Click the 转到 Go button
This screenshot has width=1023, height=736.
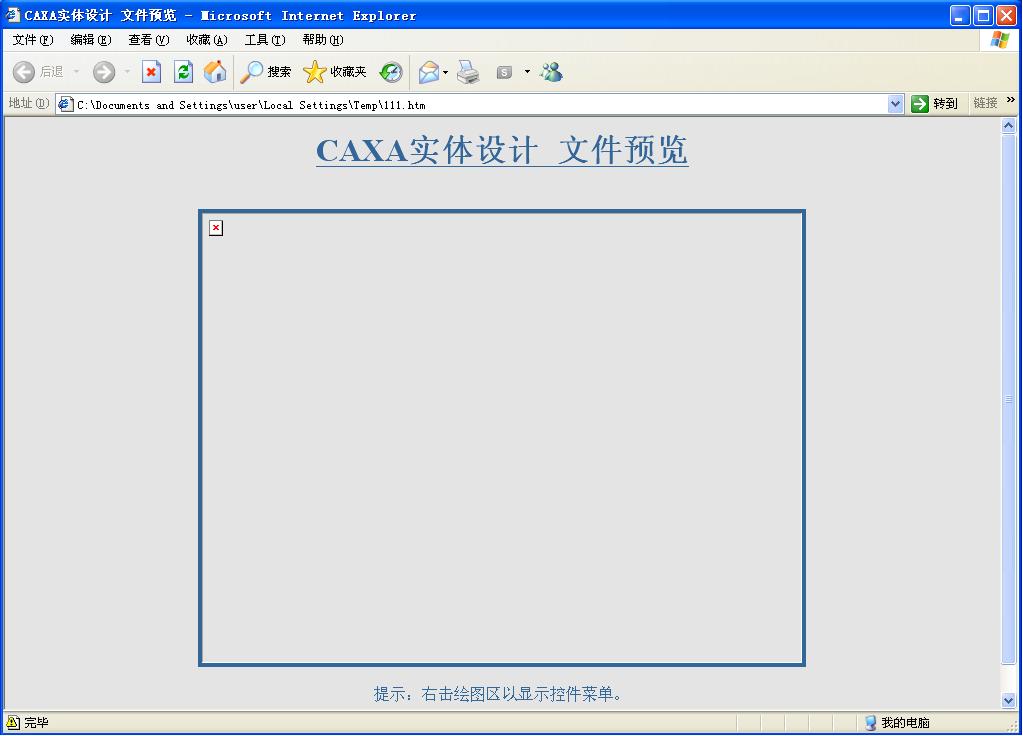[x=934, y=104]
